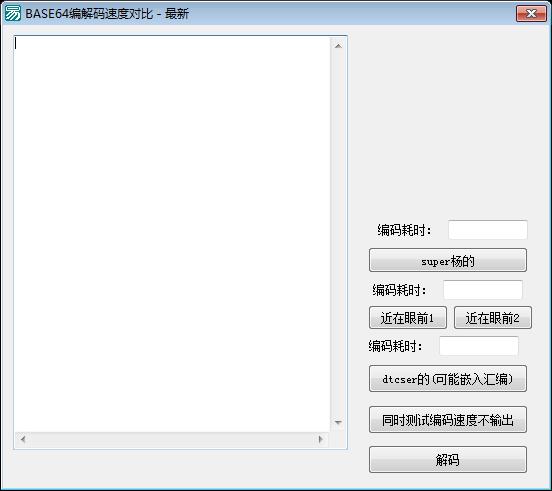Viewport: 552px width, 491px height.
Task: Click the vertical scrollbar's up arrow
Action: (x=338, y=46)
